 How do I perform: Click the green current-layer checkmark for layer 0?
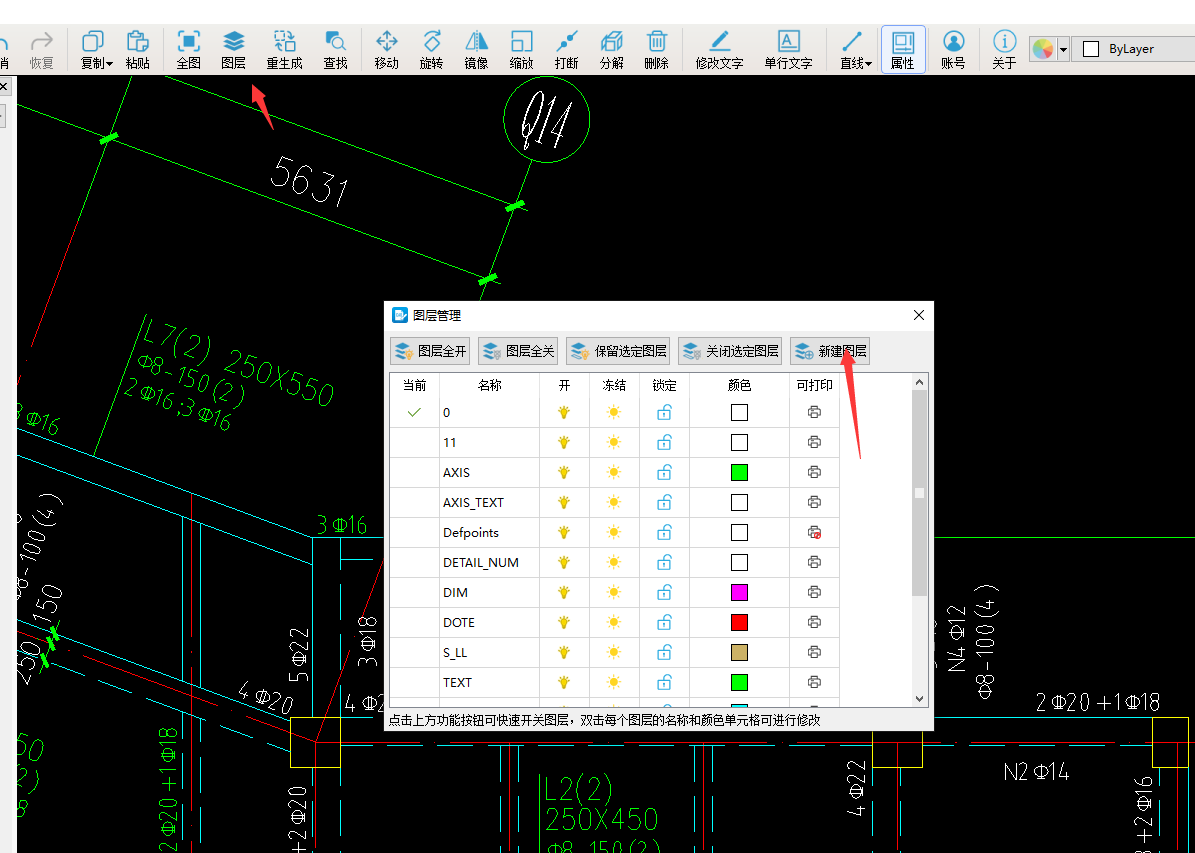click(414, 412)
